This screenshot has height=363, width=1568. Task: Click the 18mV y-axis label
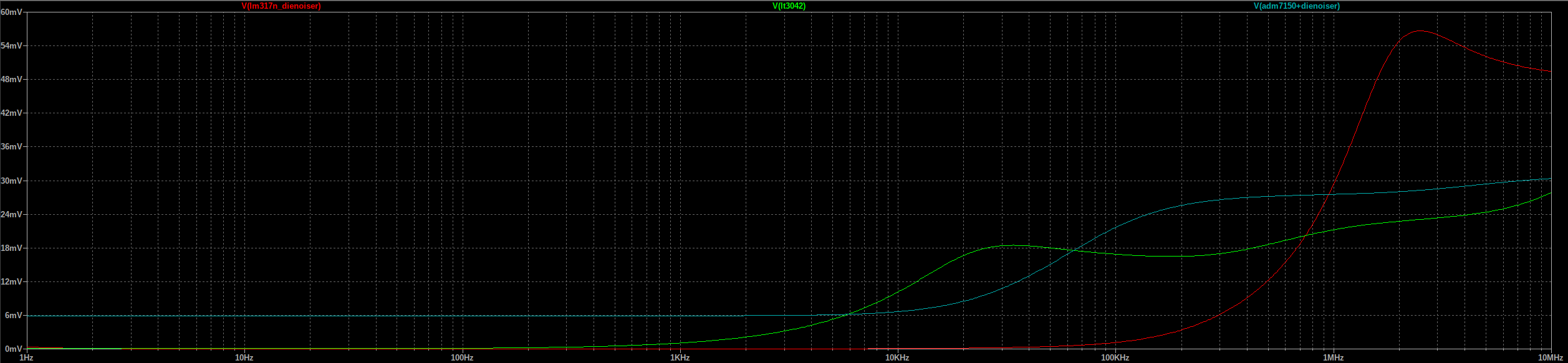coord(12,248)
